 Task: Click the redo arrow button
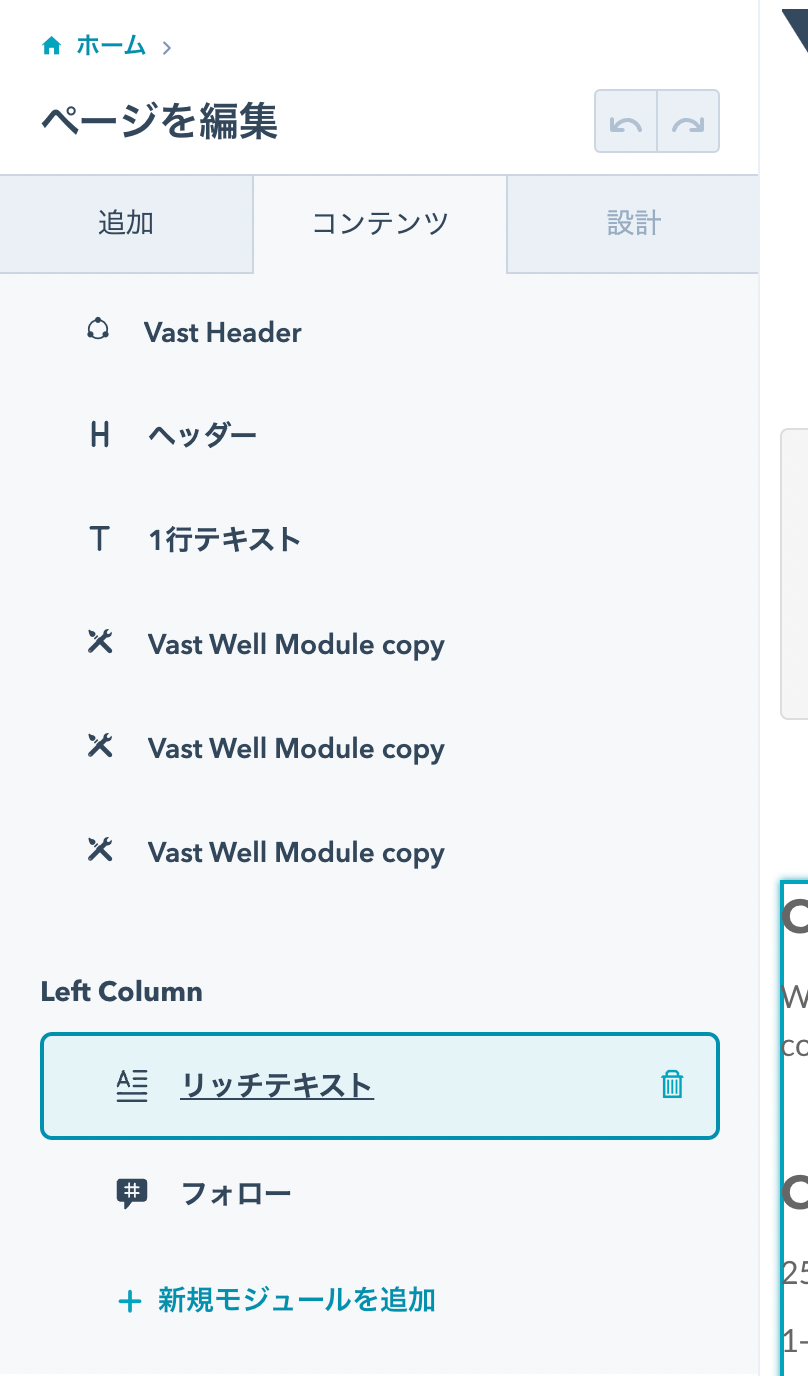pos(688,121)
